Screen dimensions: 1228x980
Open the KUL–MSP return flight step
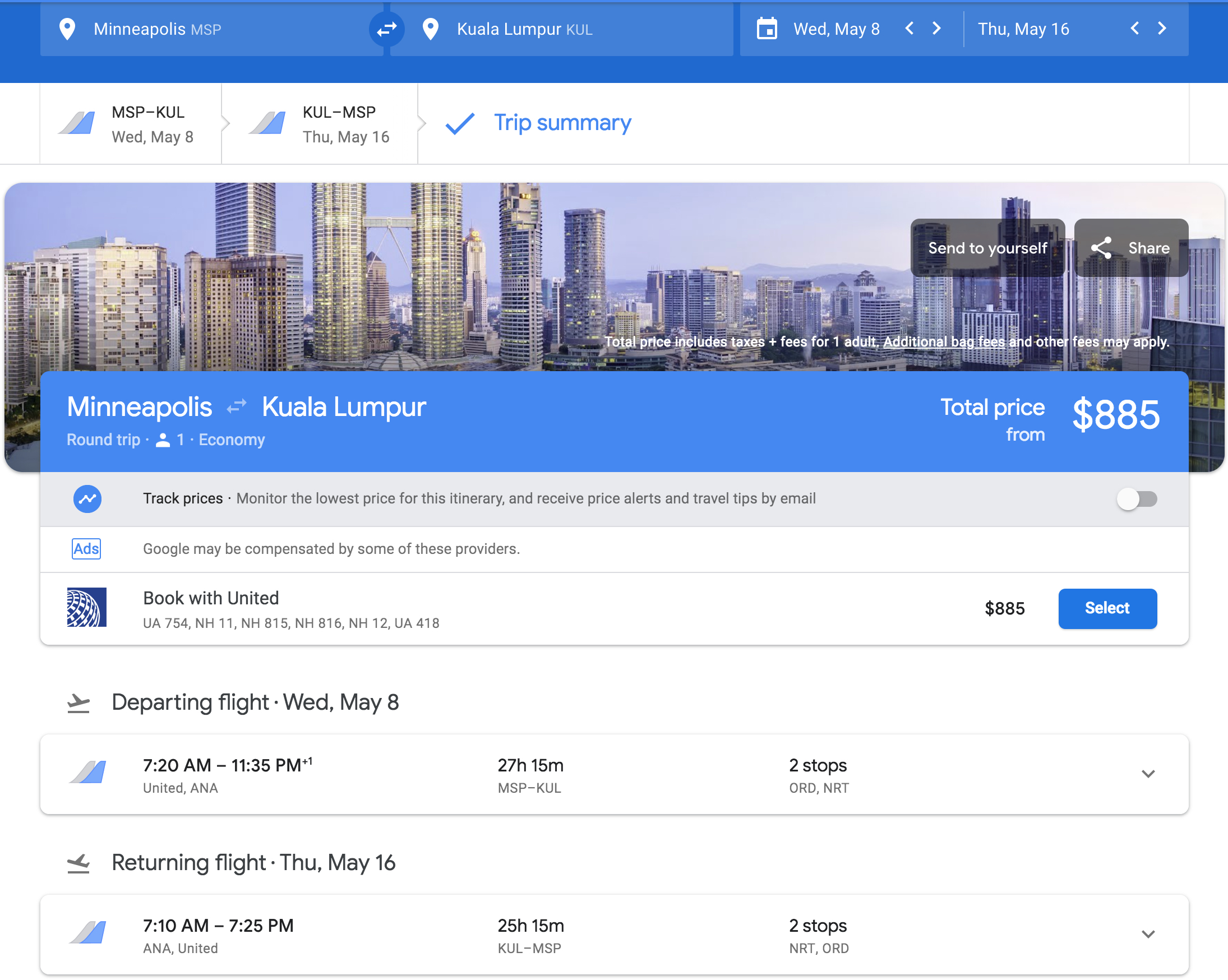tap(320, 124)
